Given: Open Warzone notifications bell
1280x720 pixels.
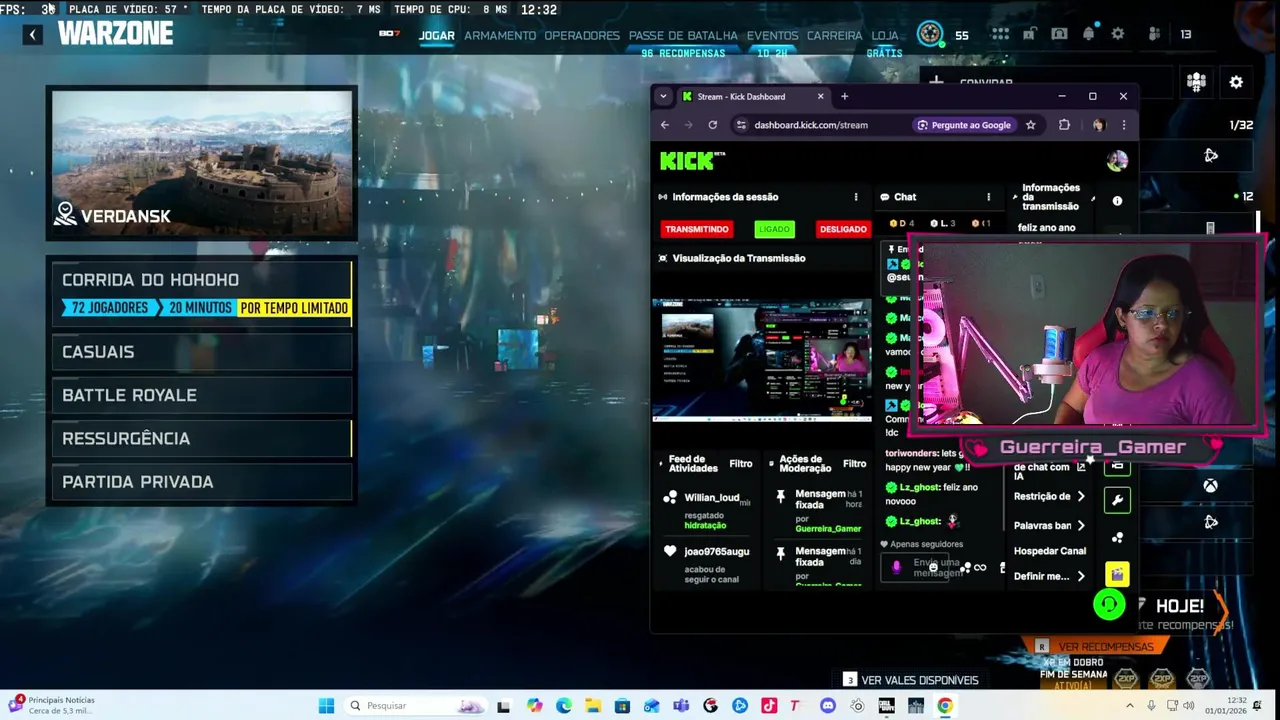Looking at the screenshot, I should (x=1089, y=34).
